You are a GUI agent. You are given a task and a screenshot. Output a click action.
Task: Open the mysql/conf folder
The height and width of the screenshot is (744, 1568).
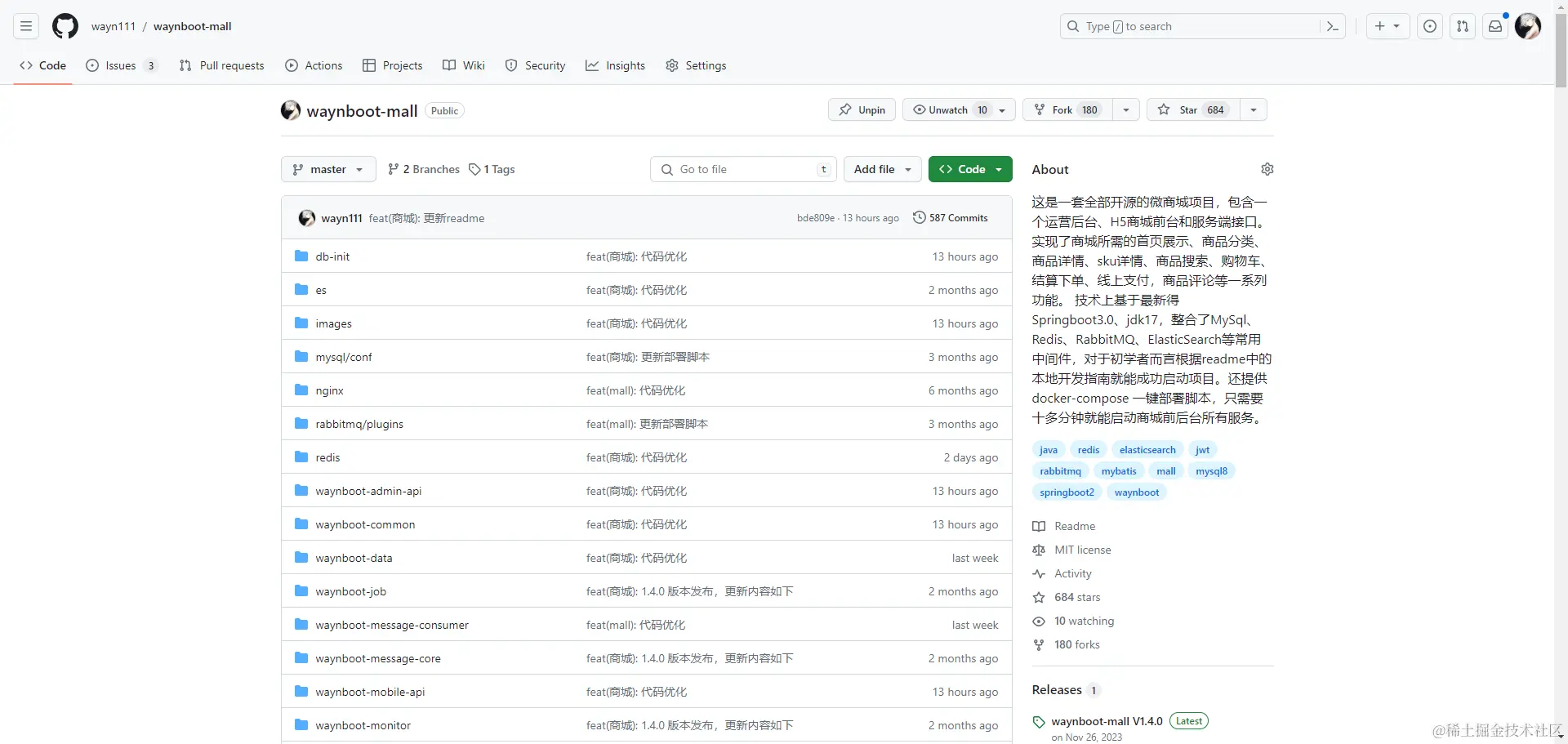pyautogui.click(x=344, y=357)
